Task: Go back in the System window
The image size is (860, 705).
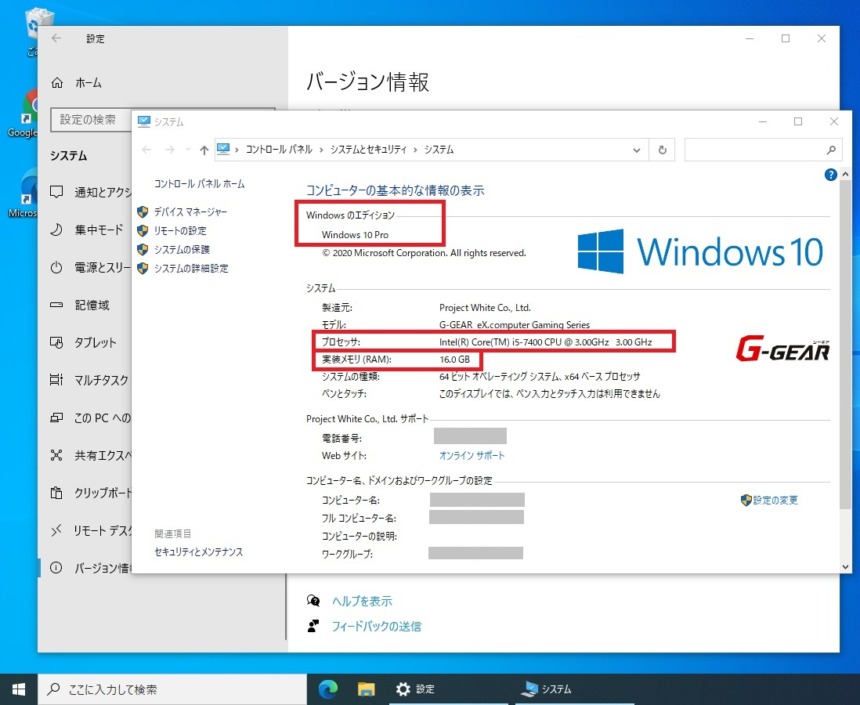Action: coord(146,150)
